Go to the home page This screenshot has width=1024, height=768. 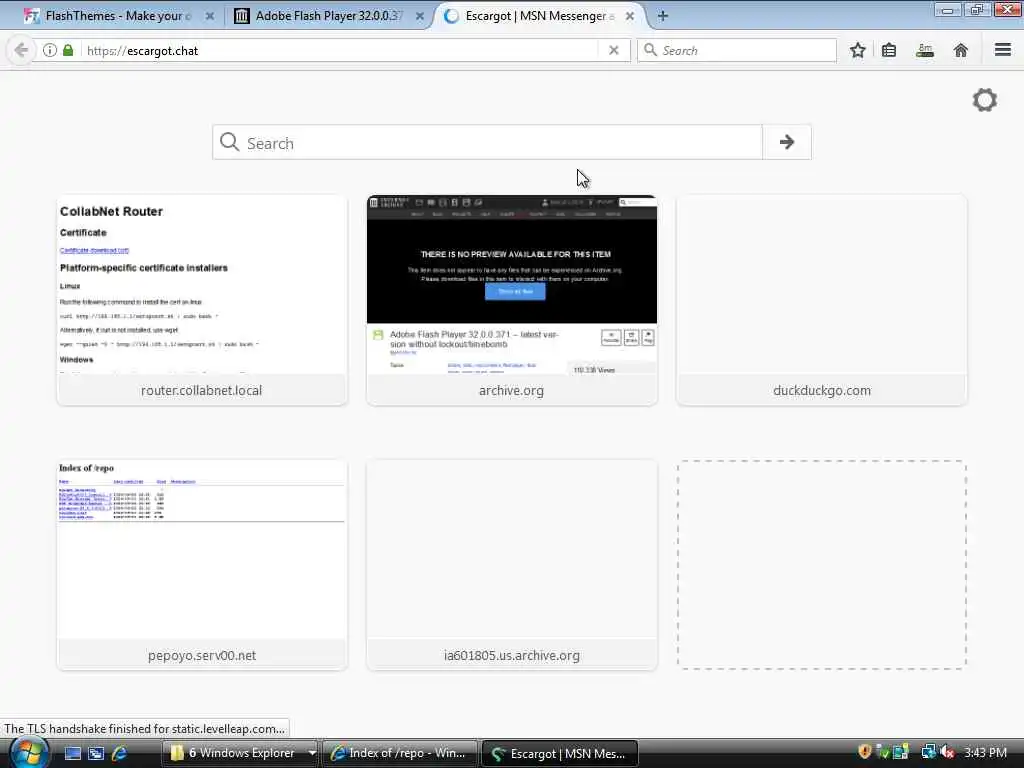coord(961,50)
